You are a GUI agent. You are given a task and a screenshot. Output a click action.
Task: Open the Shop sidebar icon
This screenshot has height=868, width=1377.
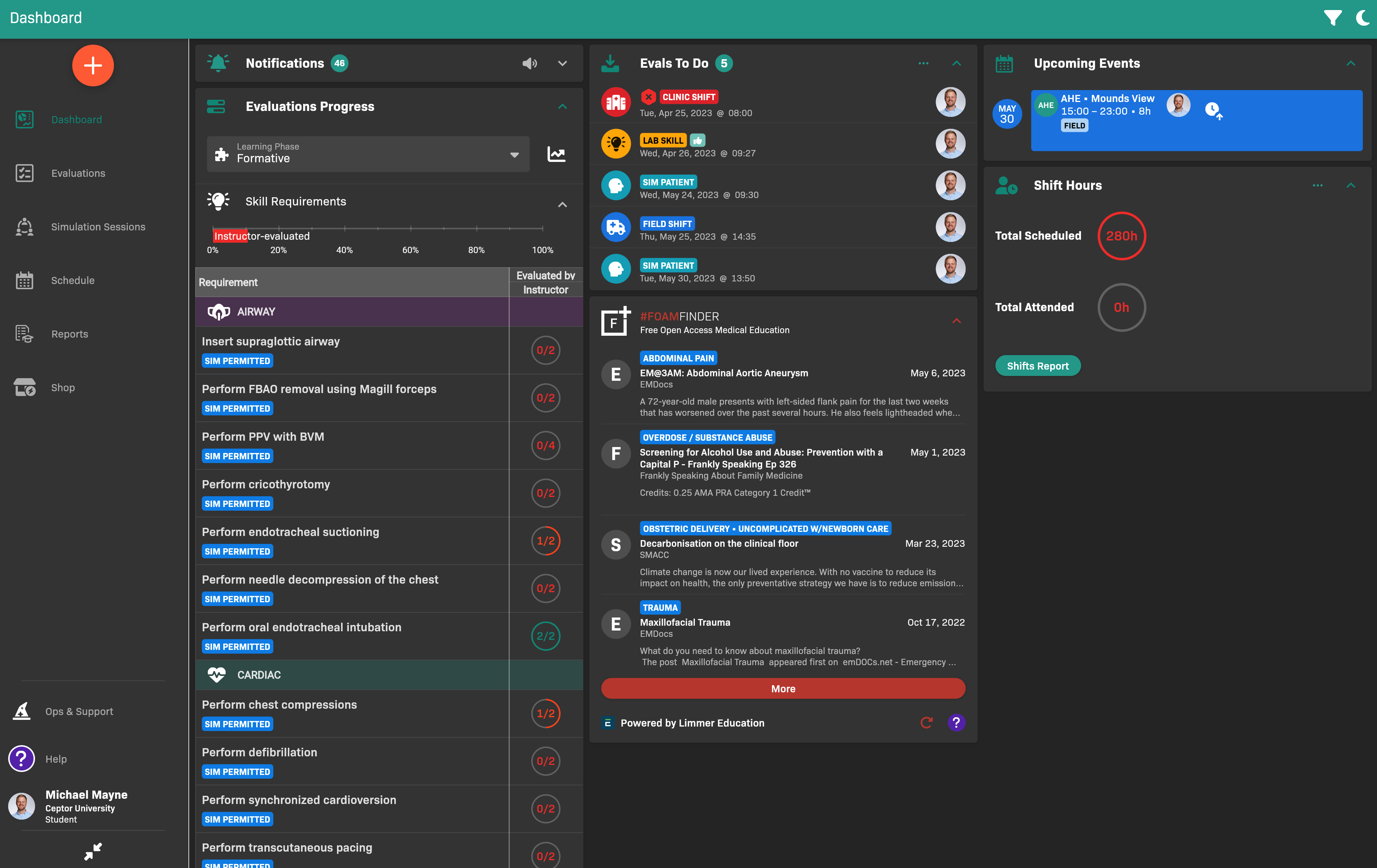point(25,387)
